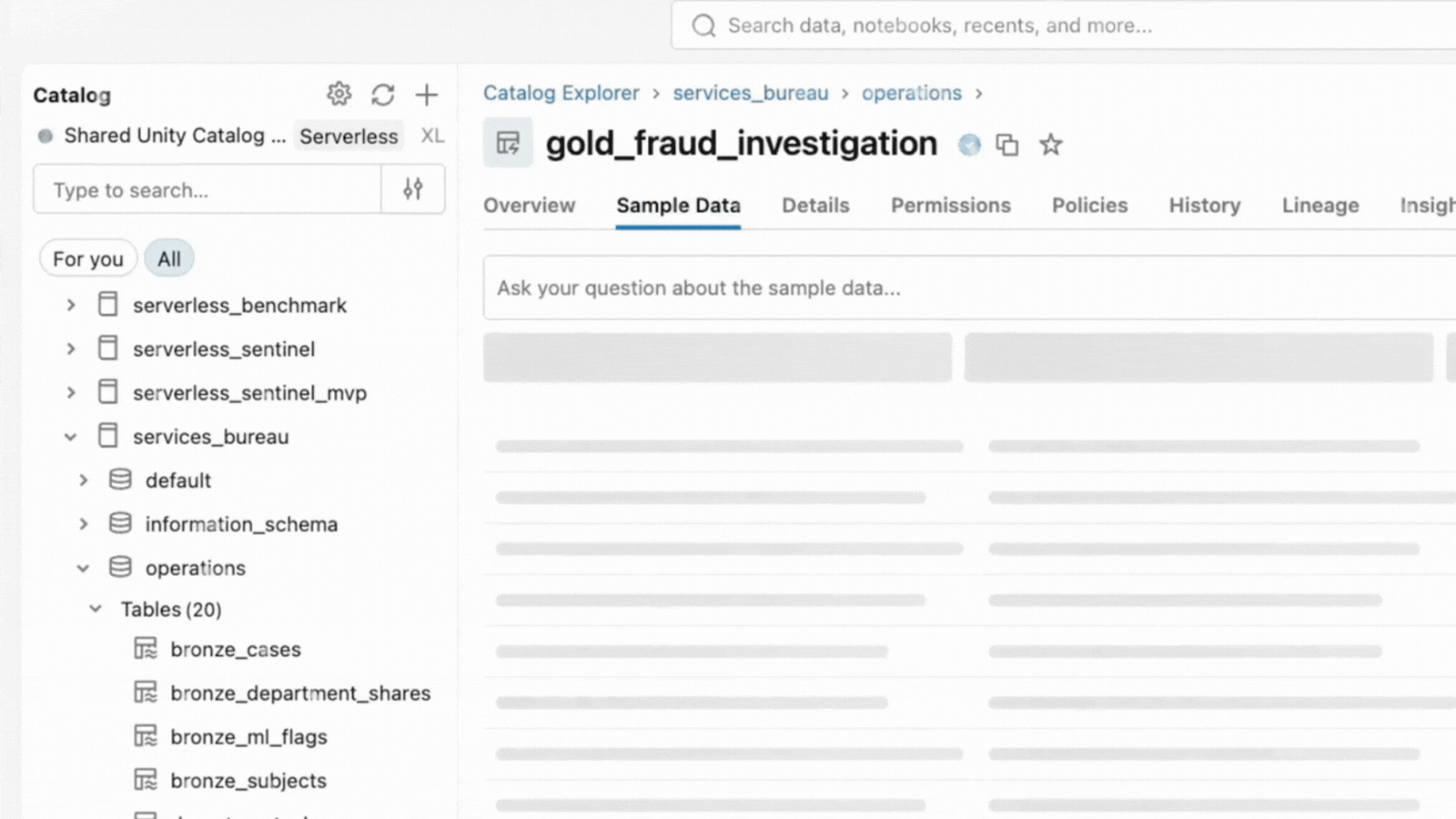The height and width of the screenshot is (819, 1456).
Task: Click the Serverless compute selector
Action: pos(349,136)
